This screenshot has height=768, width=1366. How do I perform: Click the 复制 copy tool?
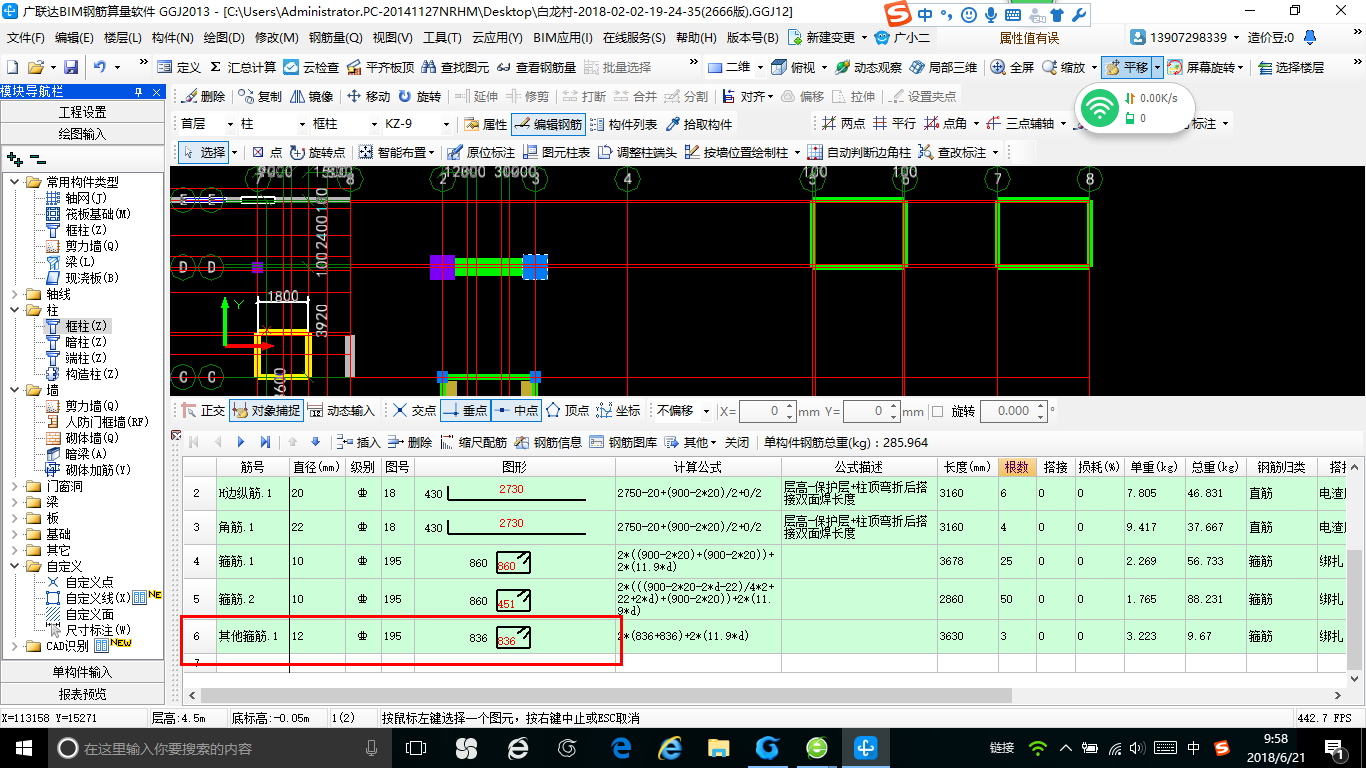(x=260, y=96)
